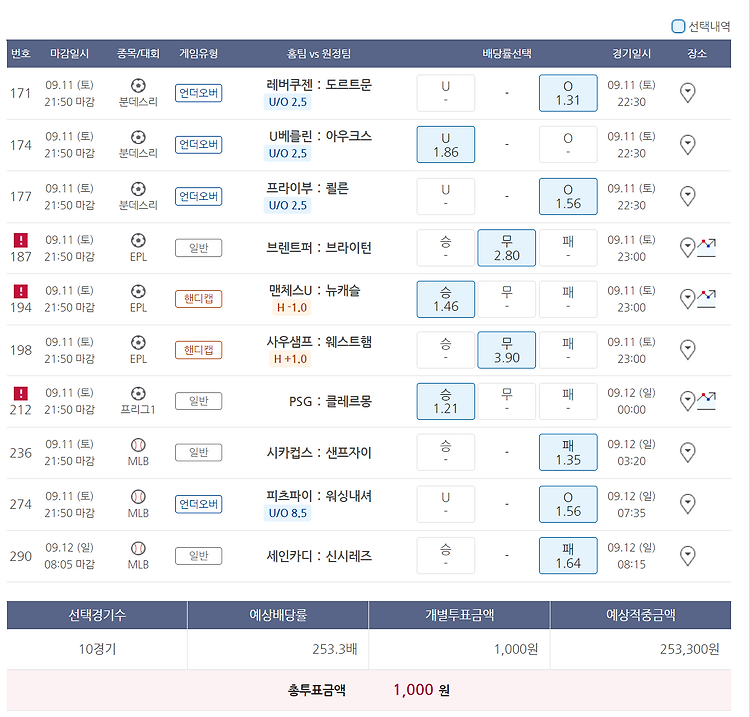The height and width of the screenshot is (717, 750).
Task: Click baseball icon for match 236
Action: click(138, 445)
